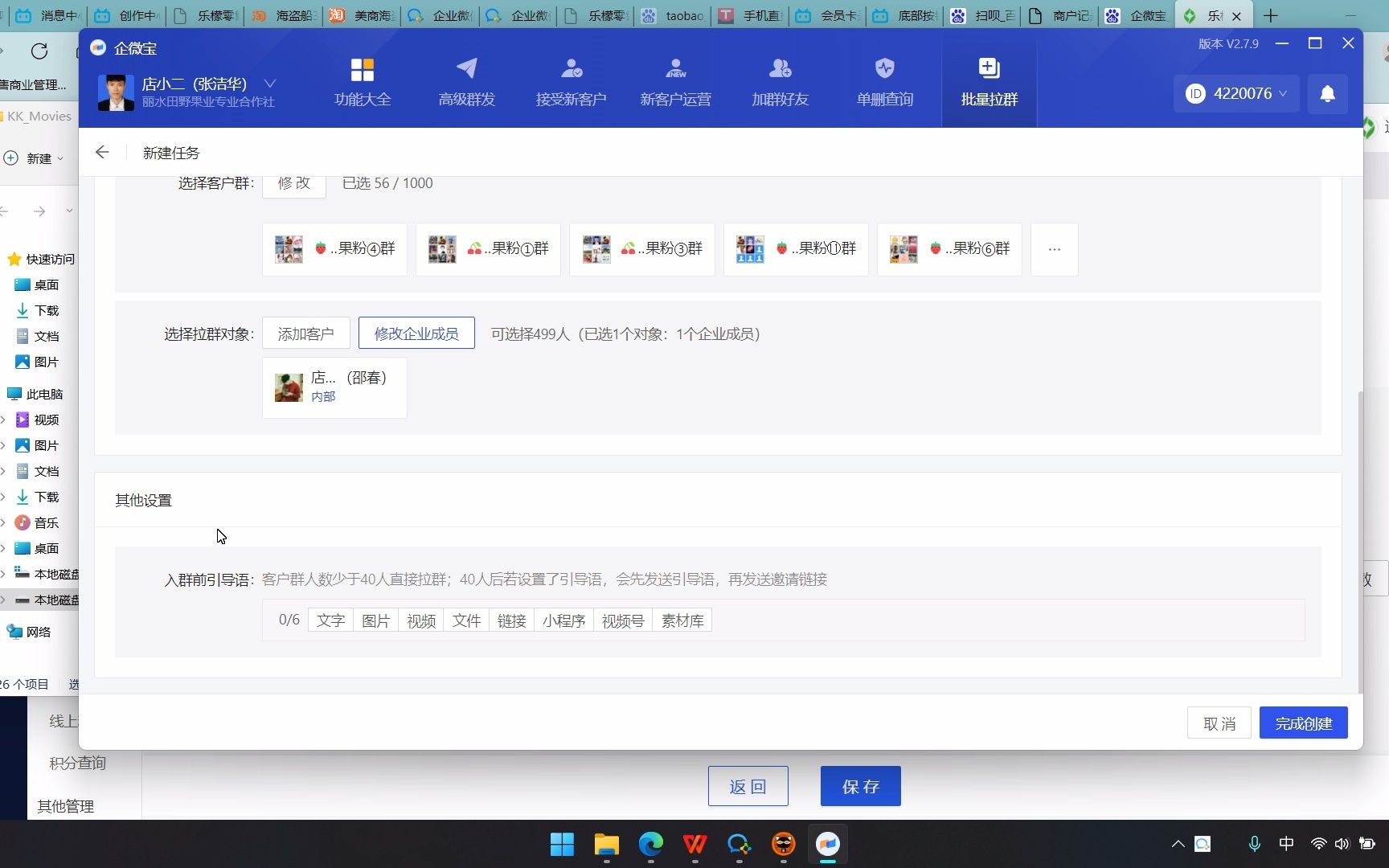Select the 果粉③群 group card
This screenshot has width=1389, height=868.
click(x=641, y=249)
